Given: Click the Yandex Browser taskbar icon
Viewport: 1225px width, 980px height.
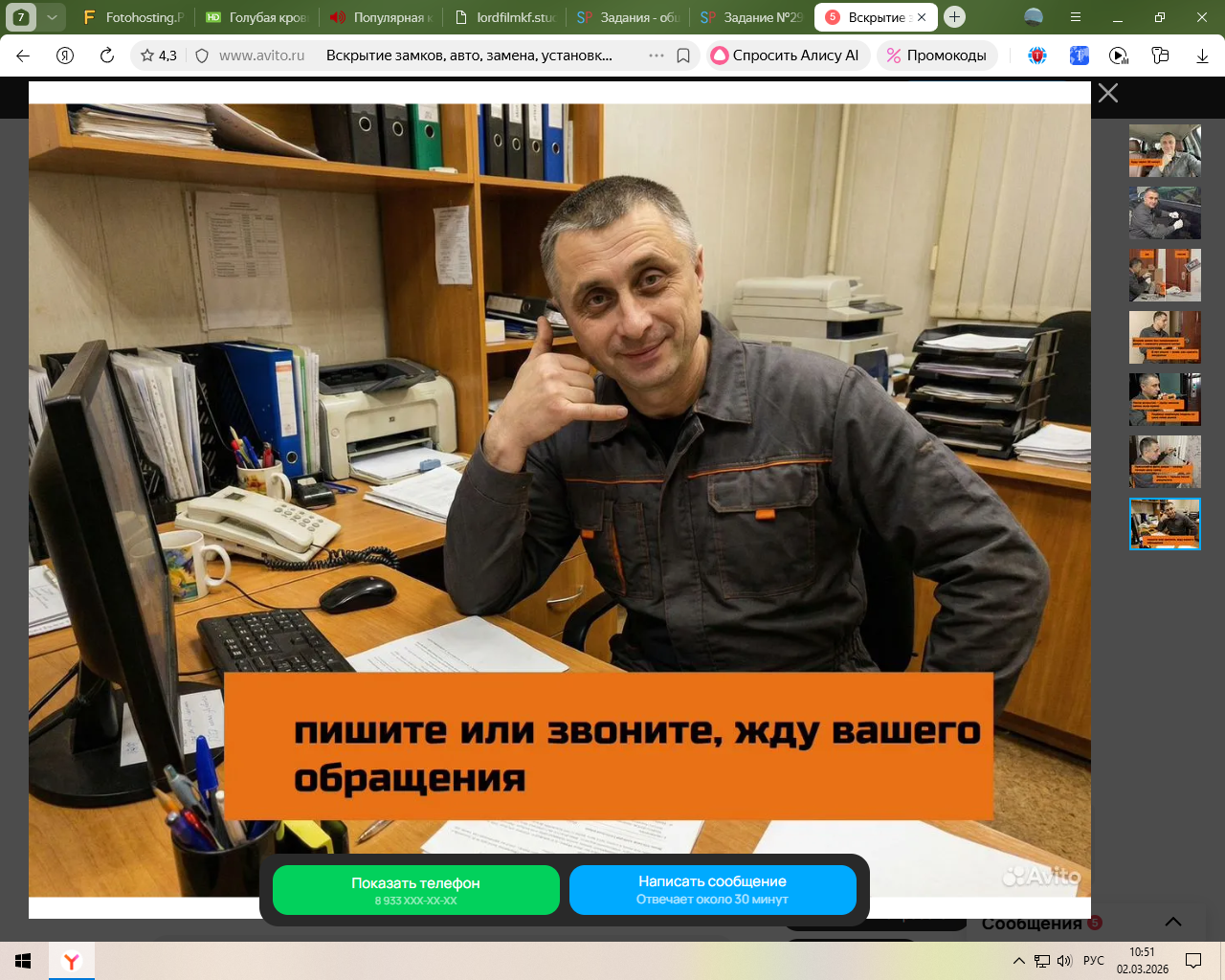Looking at the screenshot, I should tap(72, 961).
